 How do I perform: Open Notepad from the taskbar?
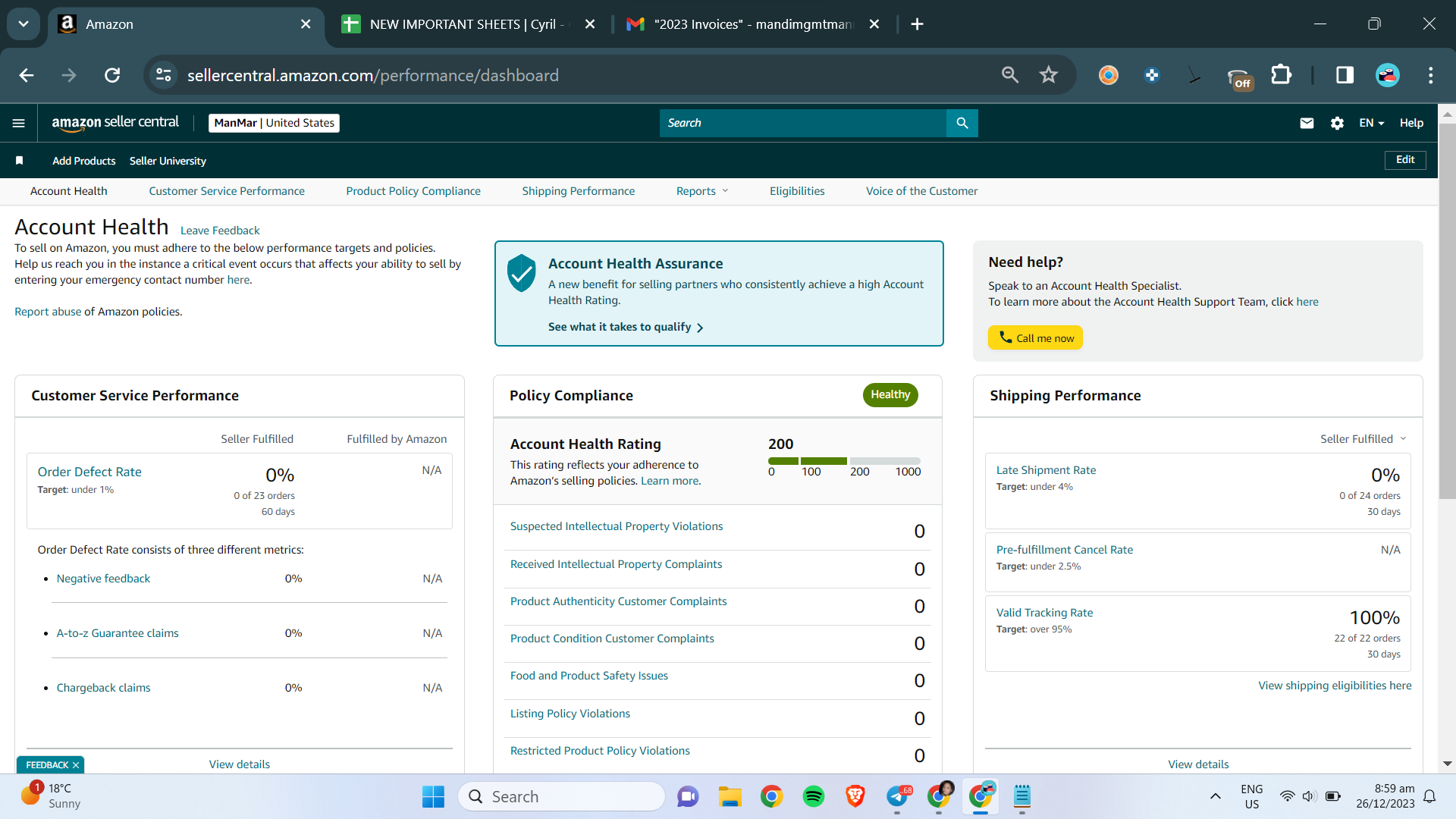pos(1022,796)
